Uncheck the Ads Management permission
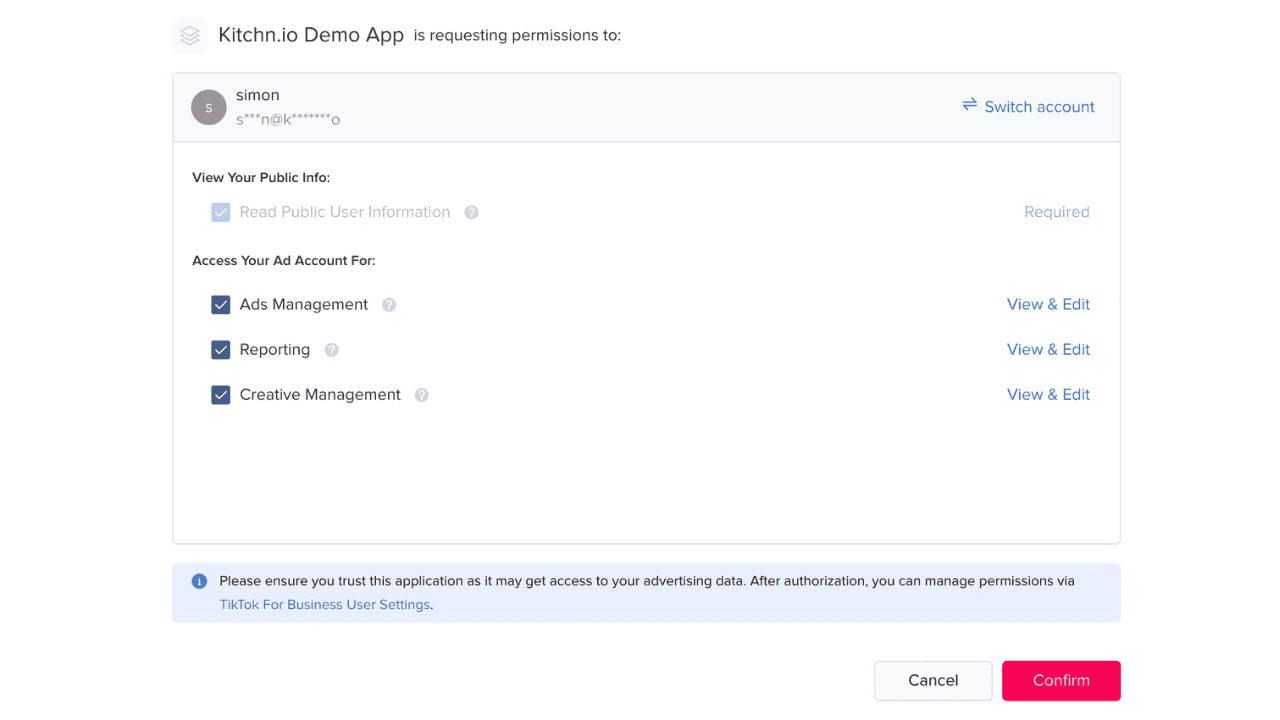This screenshot has width=1280, height=720. (220, 304)
